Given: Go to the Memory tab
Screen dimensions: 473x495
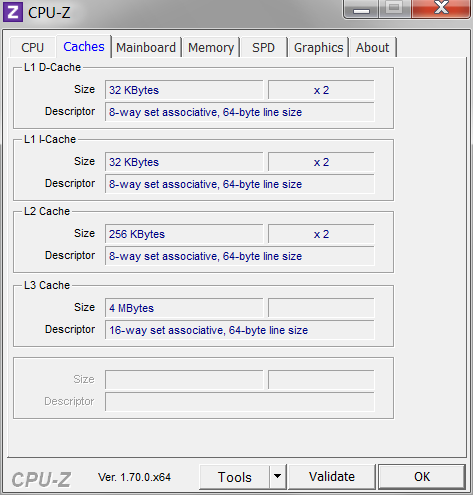Looking at the screenshot, I should [x=211, y=47].
